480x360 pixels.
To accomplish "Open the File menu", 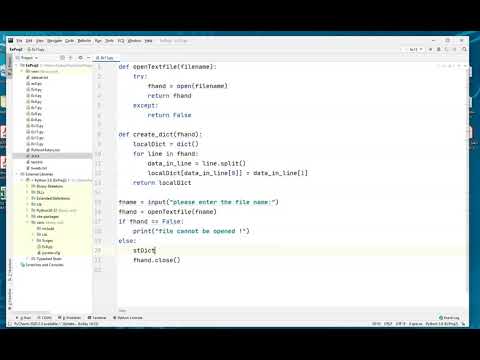I will click(19, 41).
